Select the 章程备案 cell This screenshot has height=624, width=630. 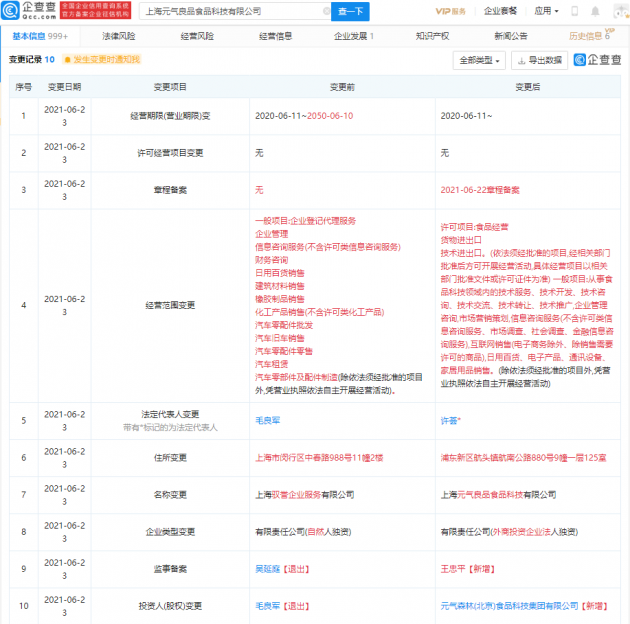pyautogui.click(x=170, y=190)
